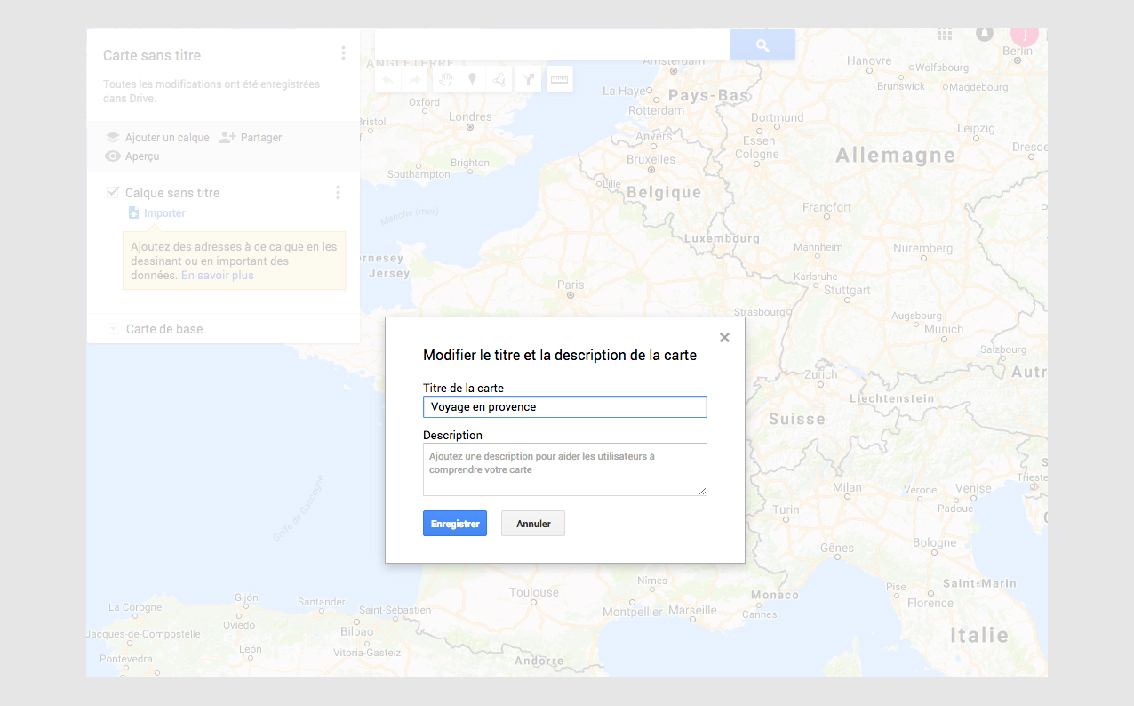This screenshot has height=706, width=1134.
Task: Click the Titre de la carte input field
Action: (565, 407)
